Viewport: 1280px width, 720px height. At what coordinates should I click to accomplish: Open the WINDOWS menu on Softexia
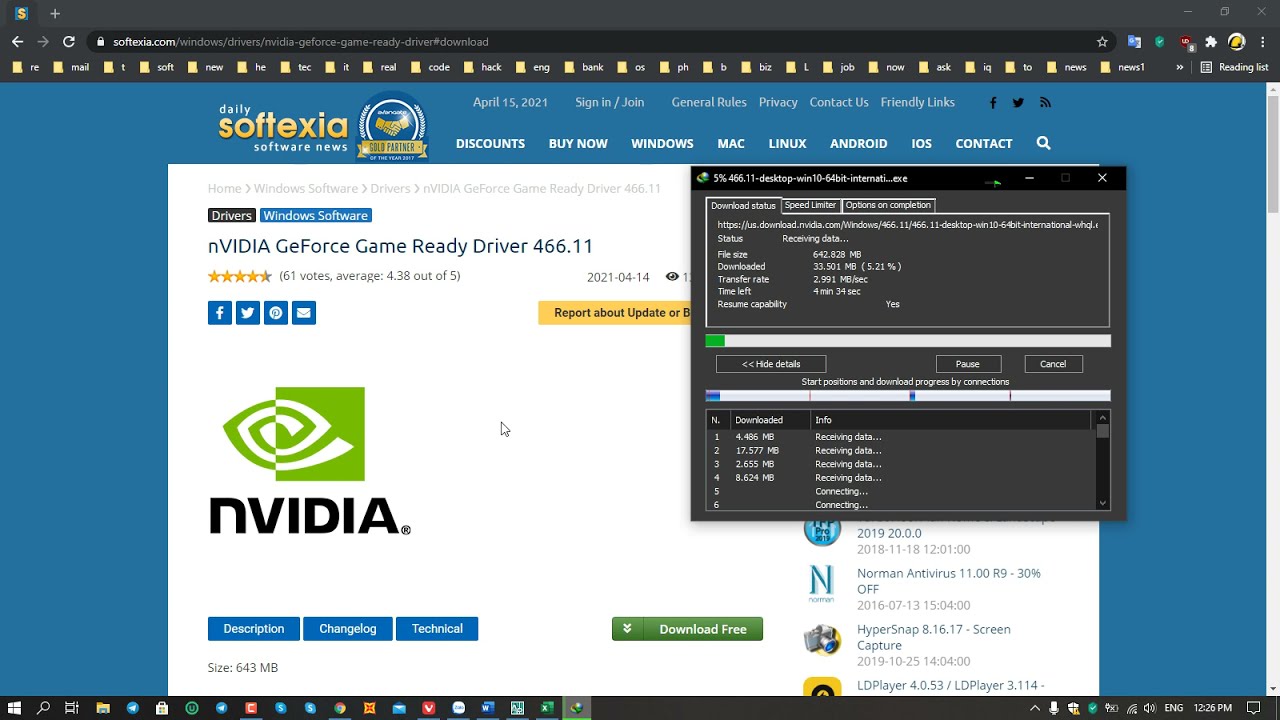(662, 143)
